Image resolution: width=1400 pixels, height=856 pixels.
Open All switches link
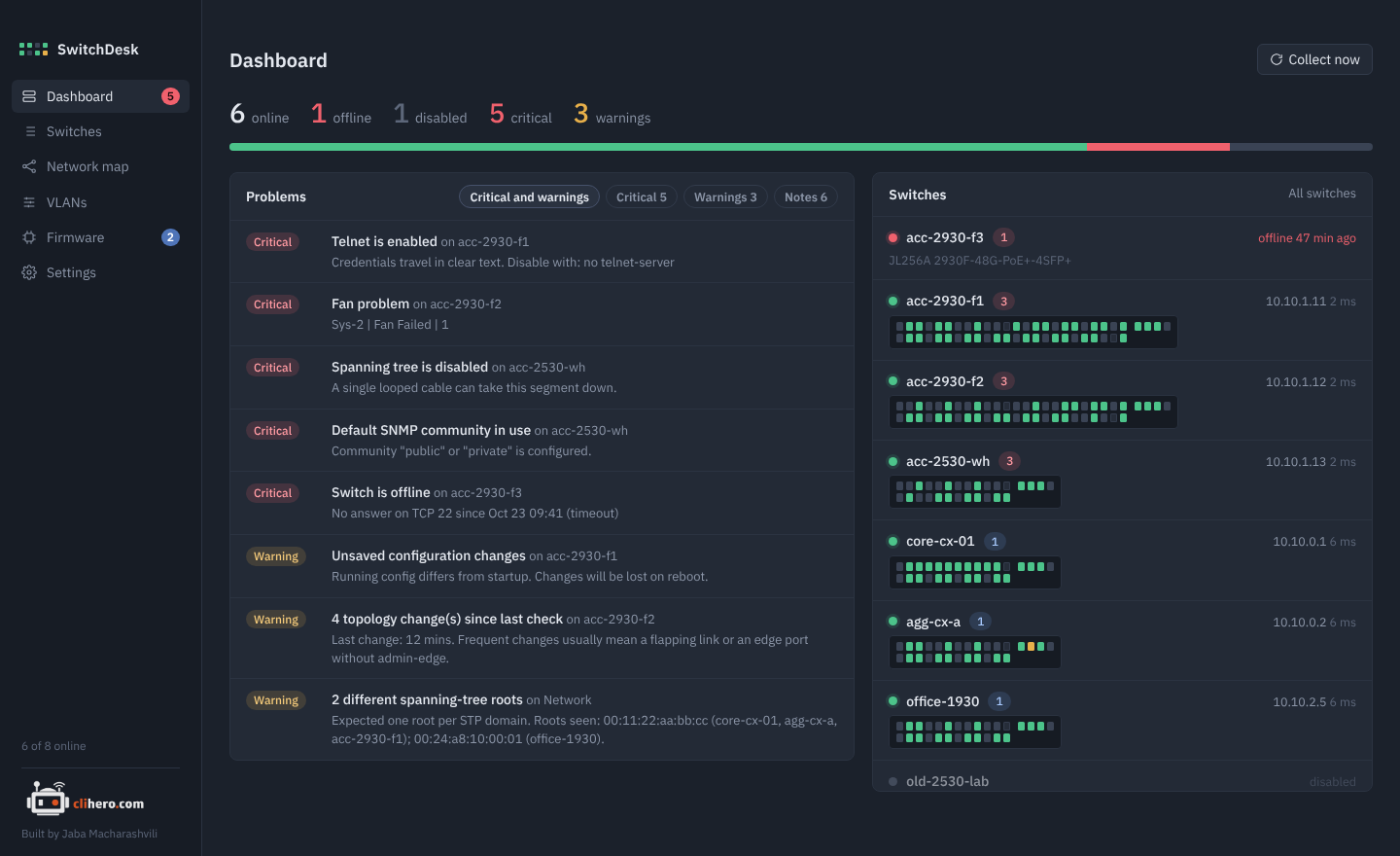[x=1322, y=194]
